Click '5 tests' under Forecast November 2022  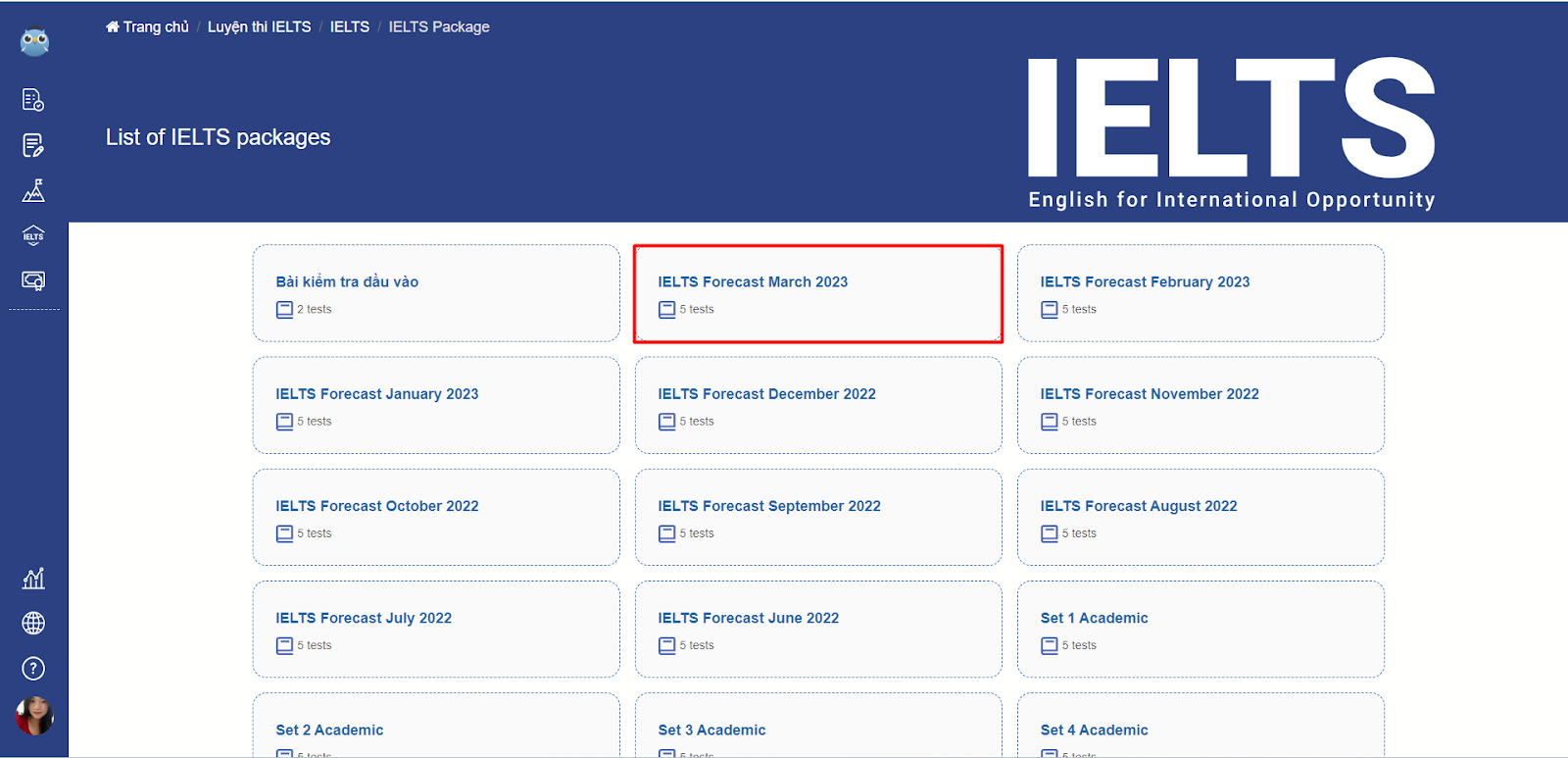tap(1079, 421)
